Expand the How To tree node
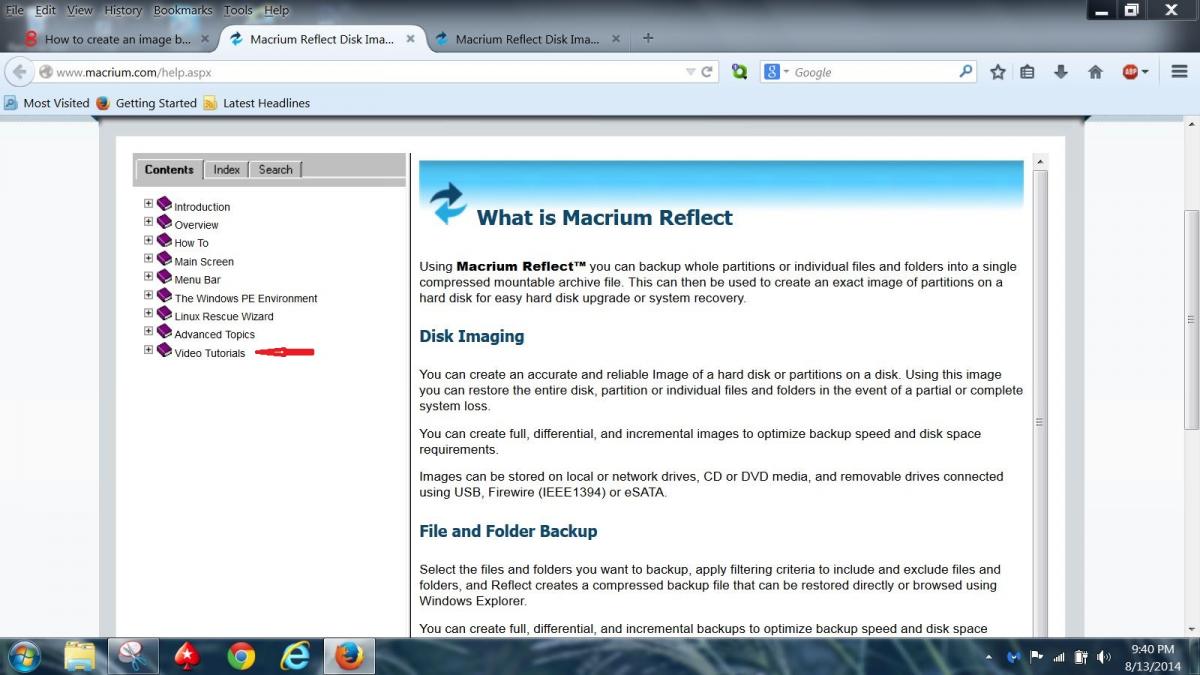The image size is (1200, 675). [x=148, y=240]
